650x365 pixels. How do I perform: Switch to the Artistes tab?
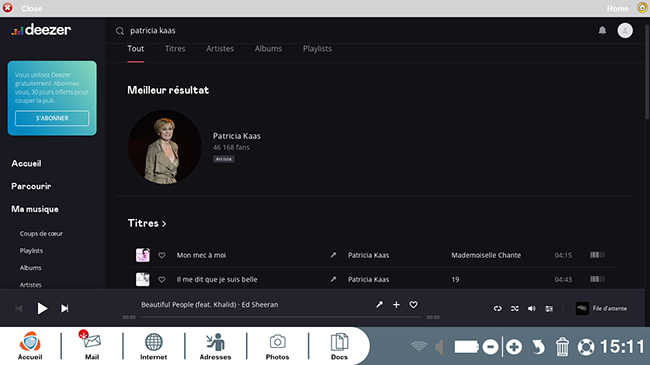tap(220, 49)
